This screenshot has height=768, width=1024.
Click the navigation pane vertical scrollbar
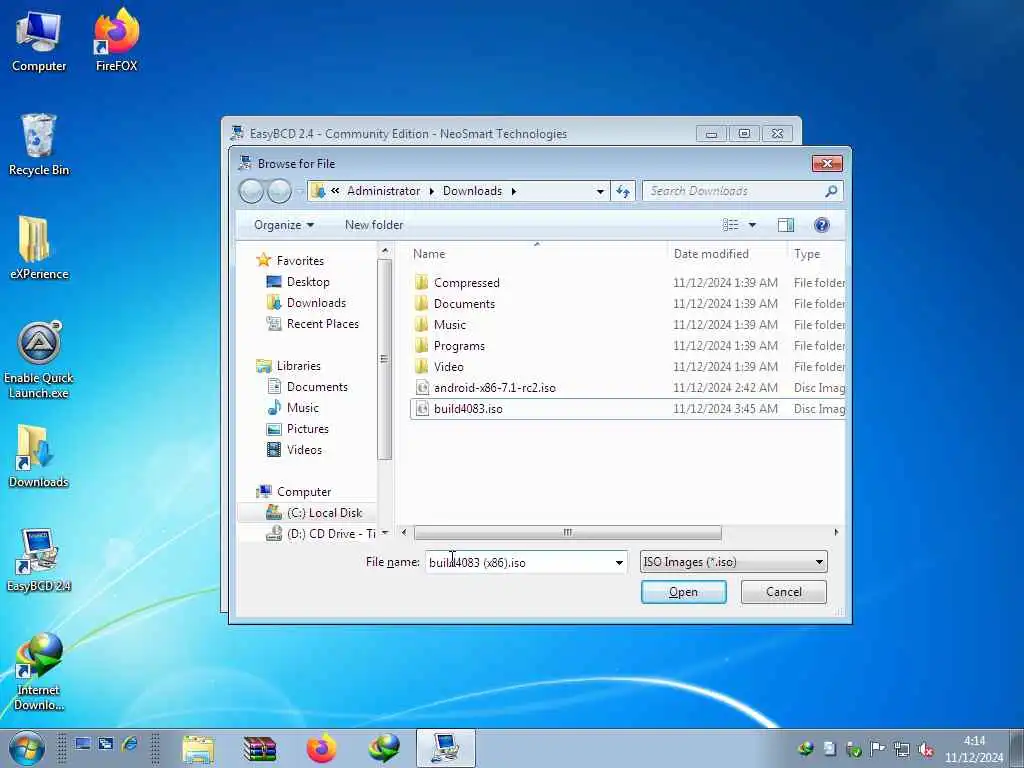pyautogui.click(x=385, y=359)
